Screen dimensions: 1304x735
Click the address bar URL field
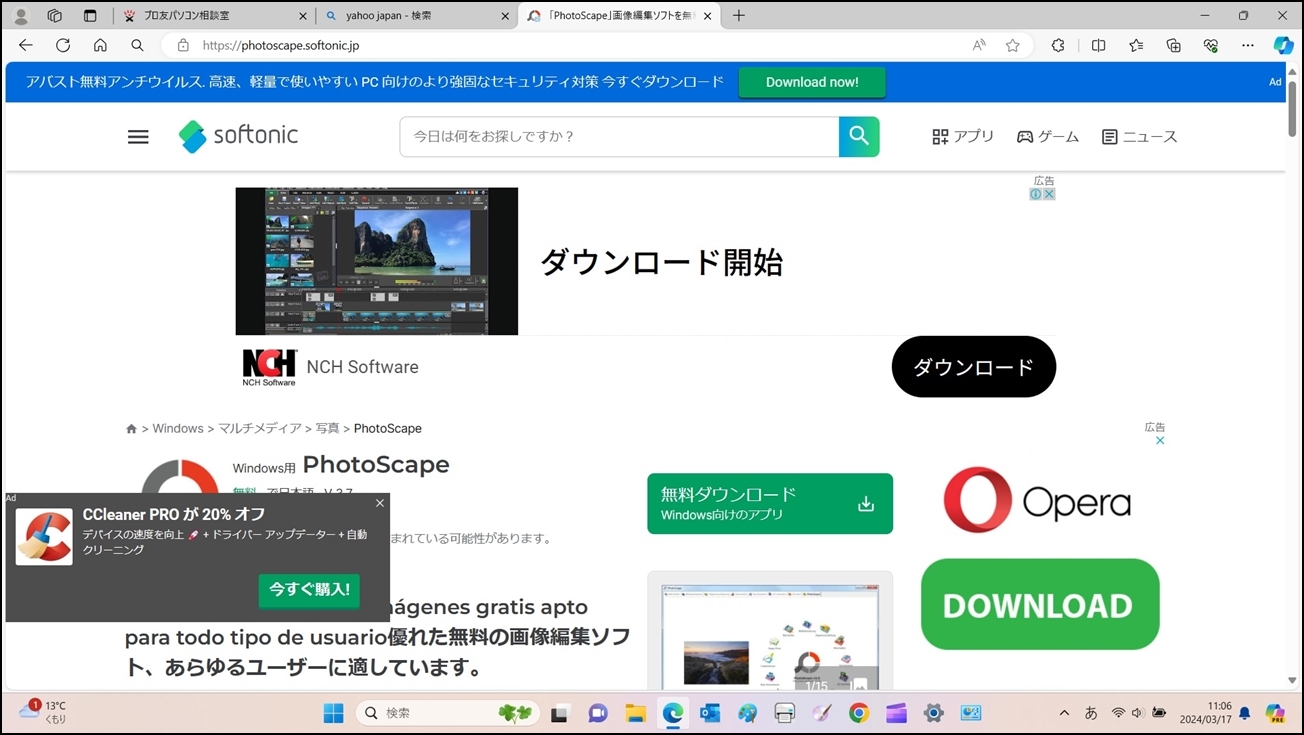click(x=565, y=45)
